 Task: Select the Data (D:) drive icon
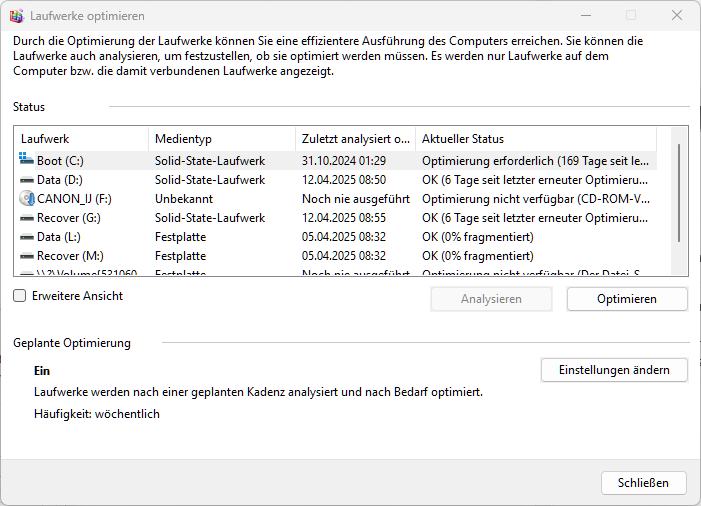[x=26, y=179]
